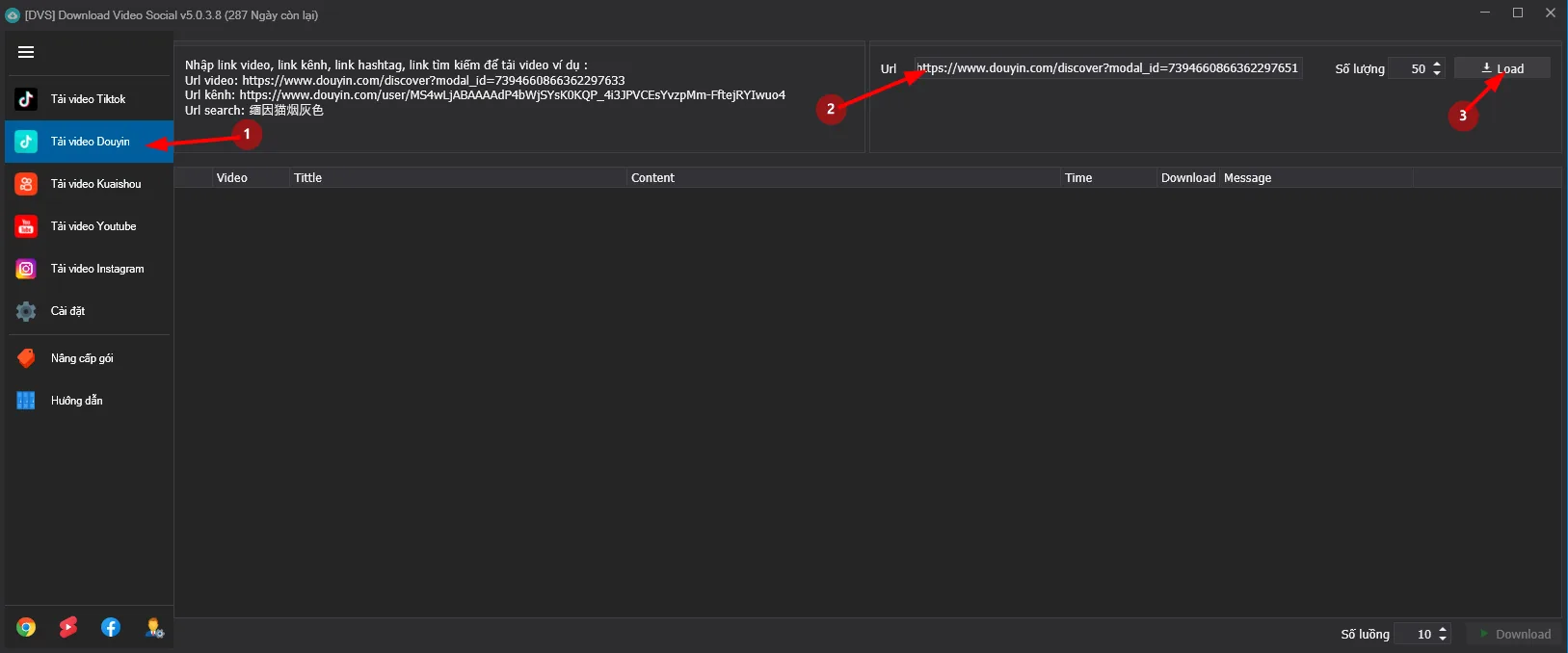Click the Số lượng value field showing 50
1568x653 pixels.
click(1410, 68)
